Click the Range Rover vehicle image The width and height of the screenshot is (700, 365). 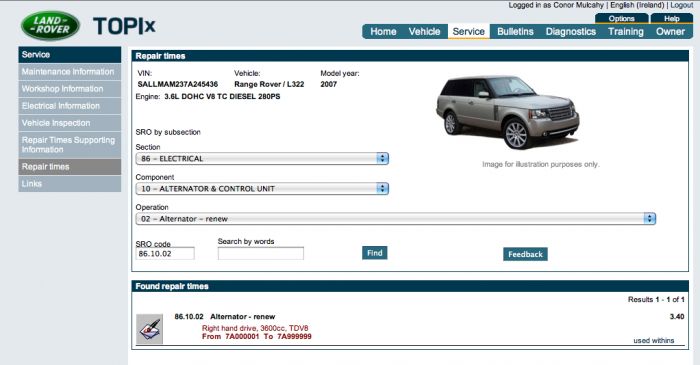pos(508,112)
